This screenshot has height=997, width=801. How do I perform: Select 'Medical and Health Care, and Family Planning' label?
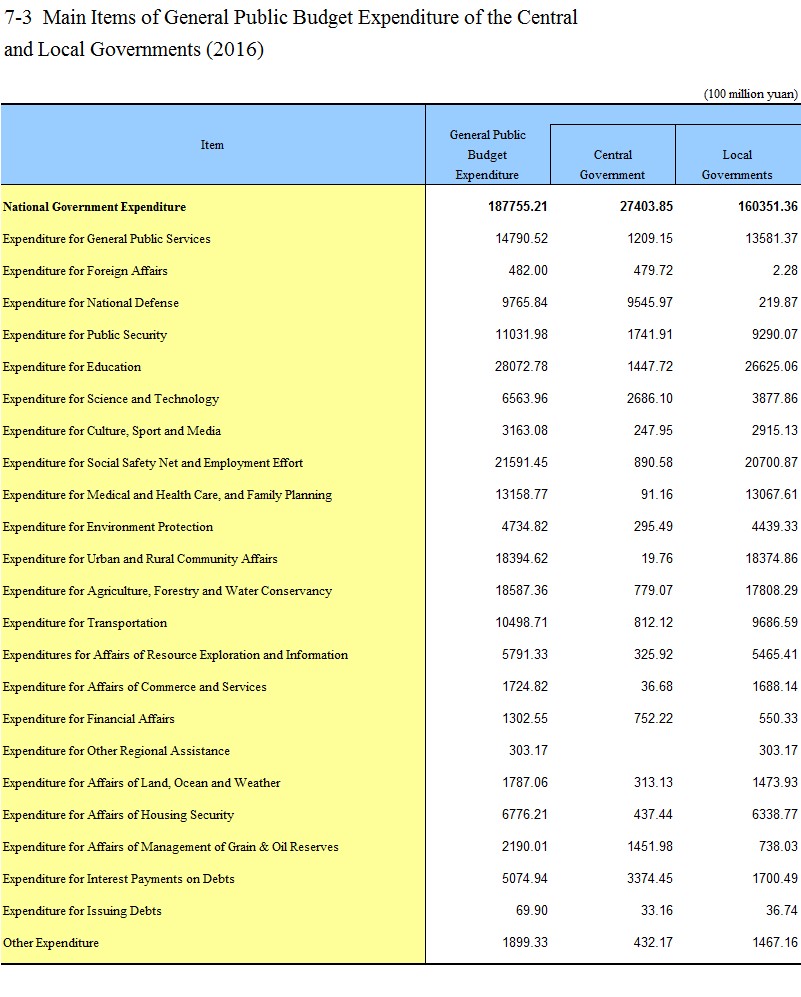click(x=167, y=495)
